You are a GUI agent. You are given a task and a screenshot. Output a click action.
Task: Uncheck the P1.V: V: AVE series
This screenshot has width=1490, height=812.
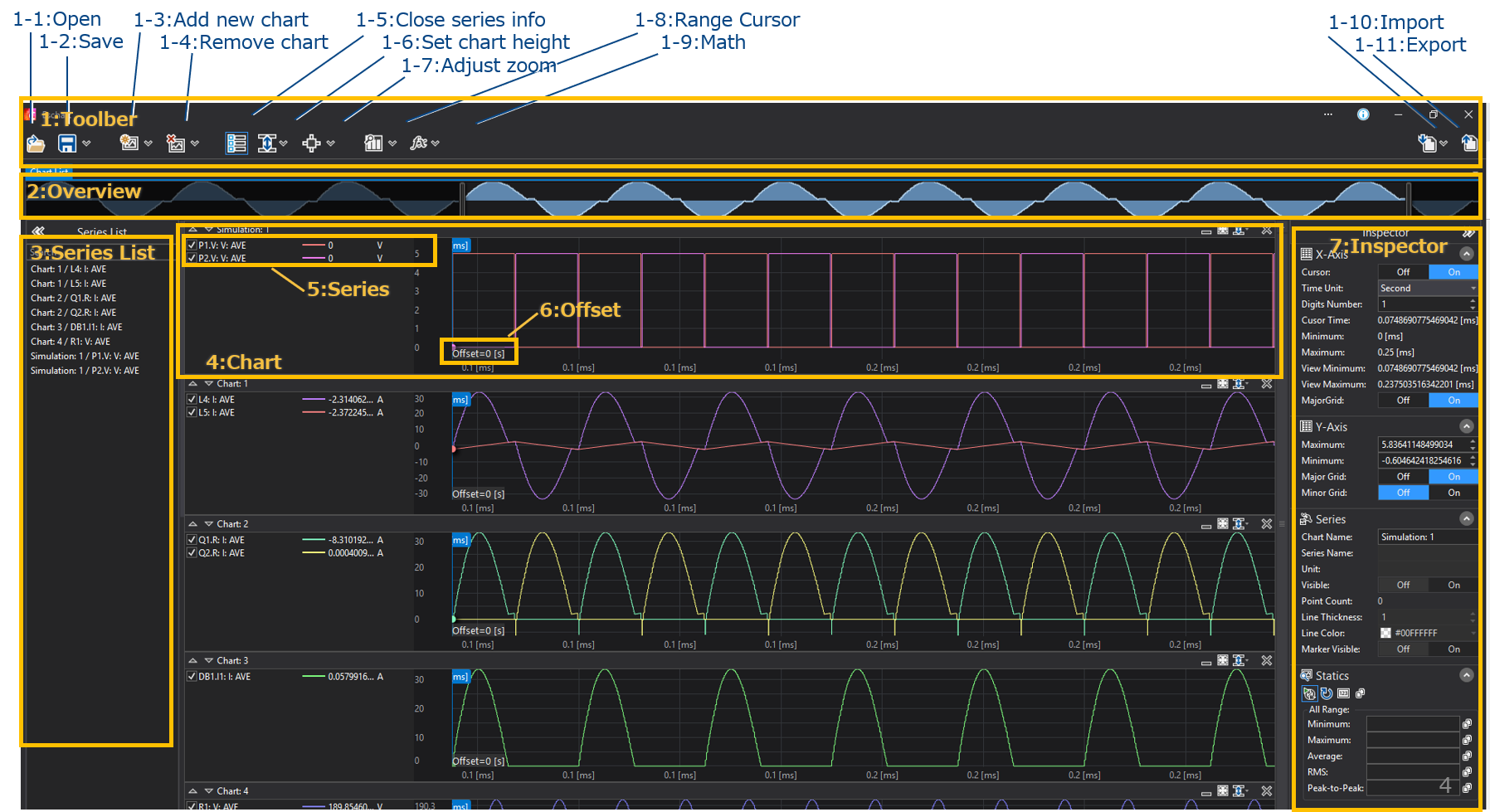tap(192, 246)
